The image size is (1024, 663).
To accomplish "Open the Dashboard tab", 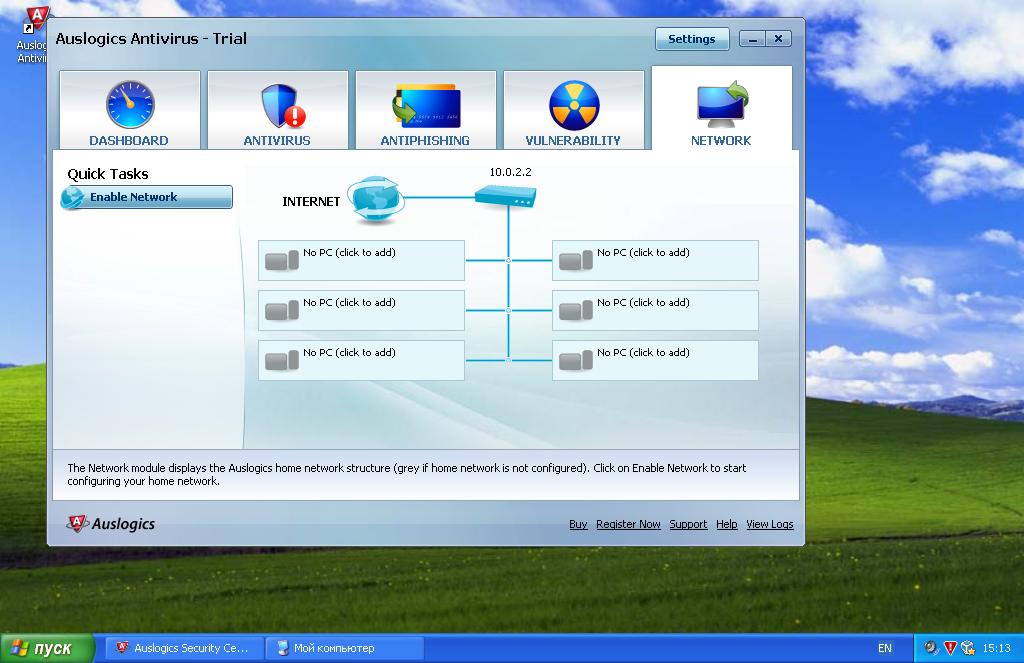I will click(129, 110).
